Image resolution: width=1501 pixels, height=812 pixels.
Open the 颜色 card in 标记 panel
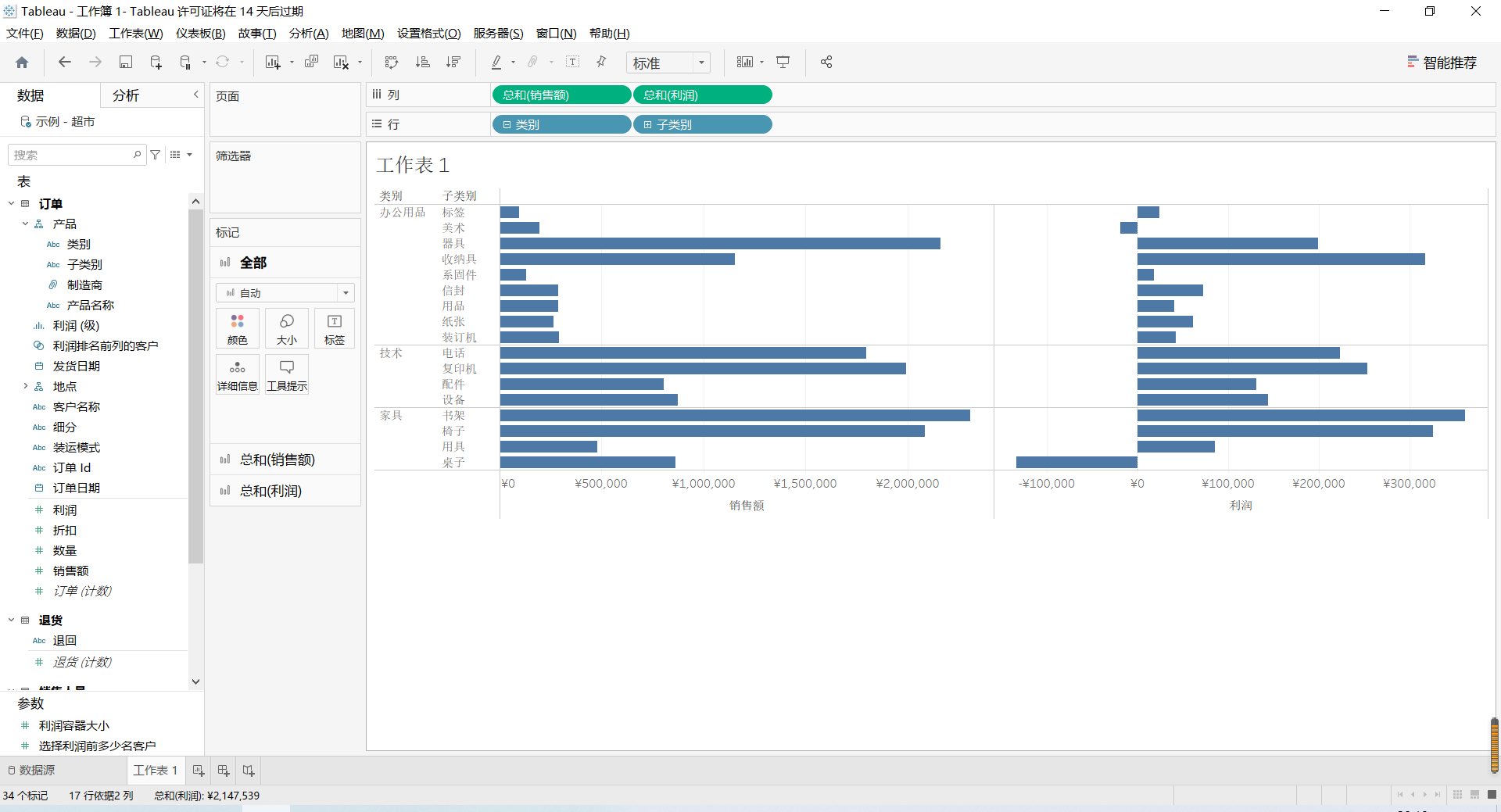coord(237,328)
